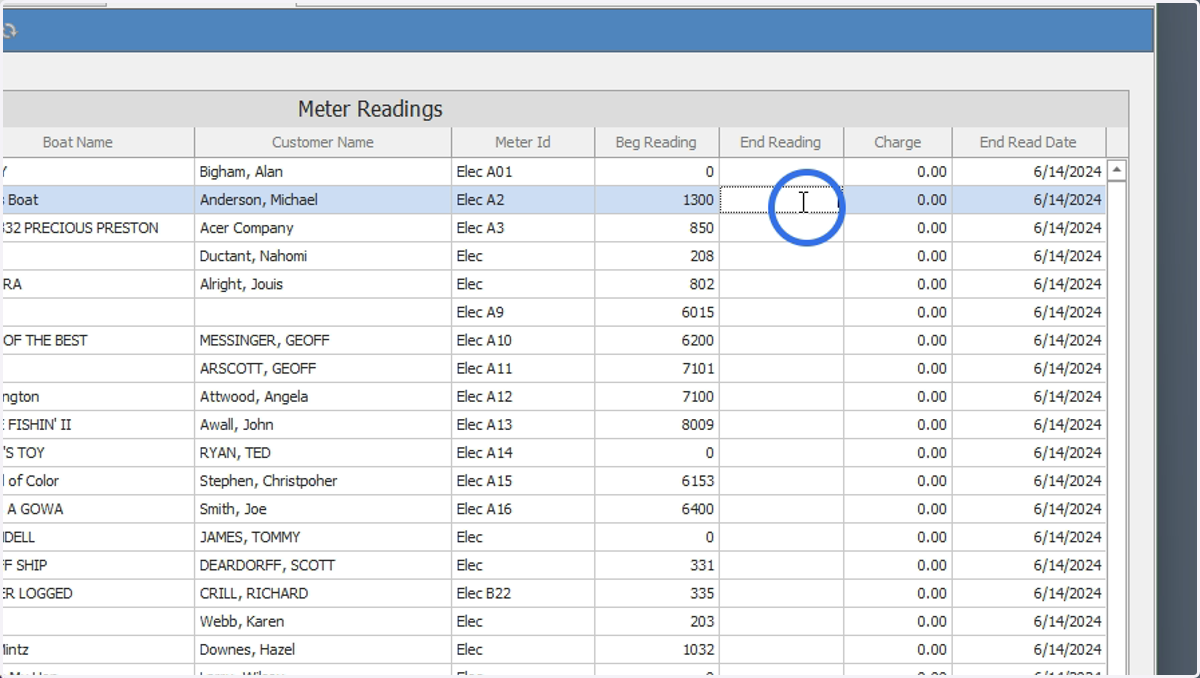
Task: Select customer Awall, John
Action: coord(236,425)
